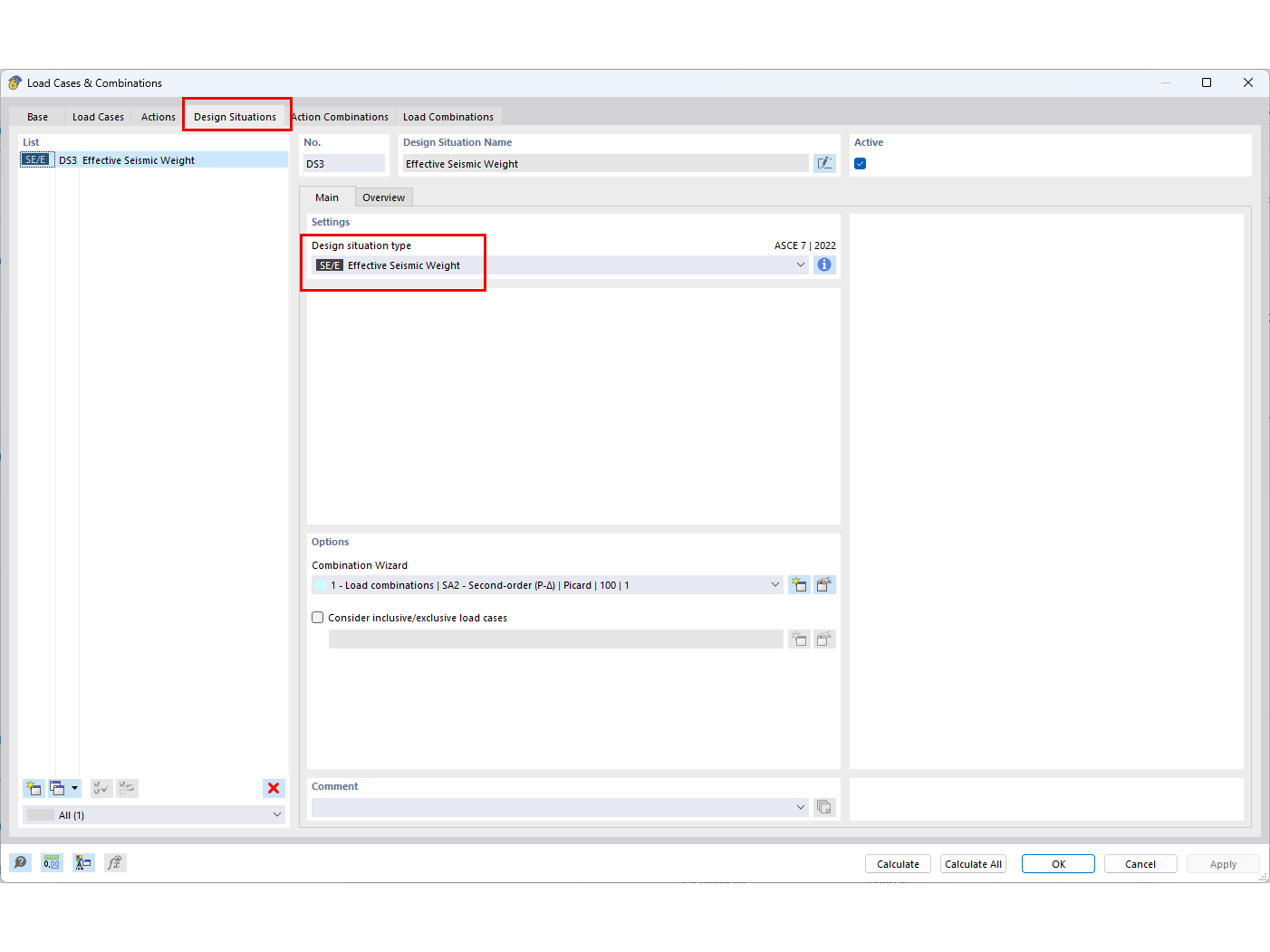
Task: Open the Combination Wizard dropdown list
Action: point(775,584)
